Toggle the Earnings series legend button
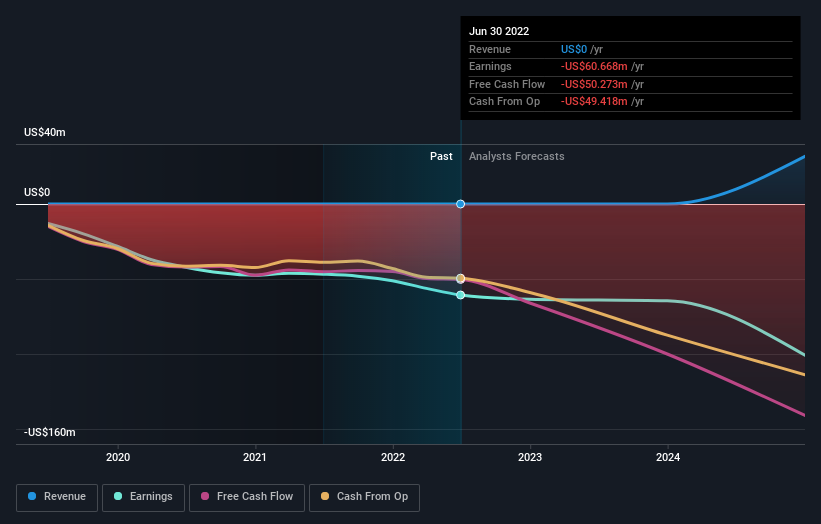Screen dimensions: 821x524 pos(143,497)
